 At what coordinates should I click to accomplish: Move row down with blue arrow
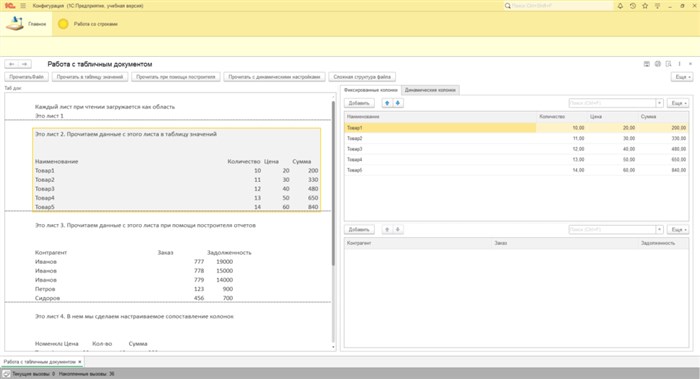point(397,103)
